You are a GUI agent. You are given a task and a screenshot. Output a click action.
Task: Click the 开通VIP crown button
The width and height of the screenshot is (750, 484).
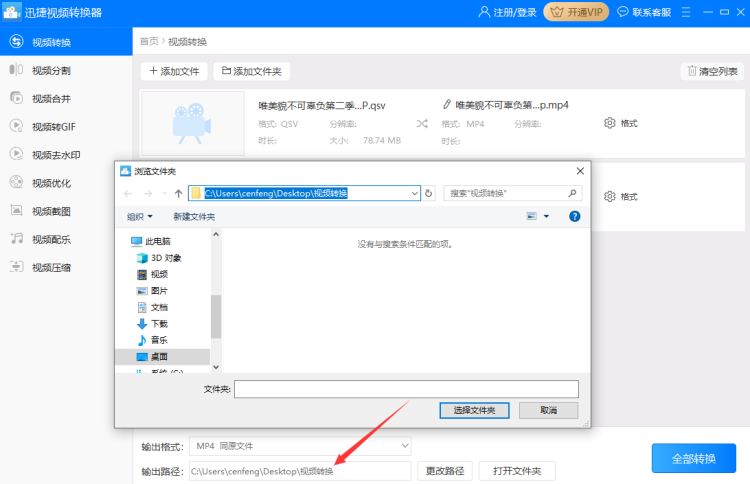tap(576, 12)
